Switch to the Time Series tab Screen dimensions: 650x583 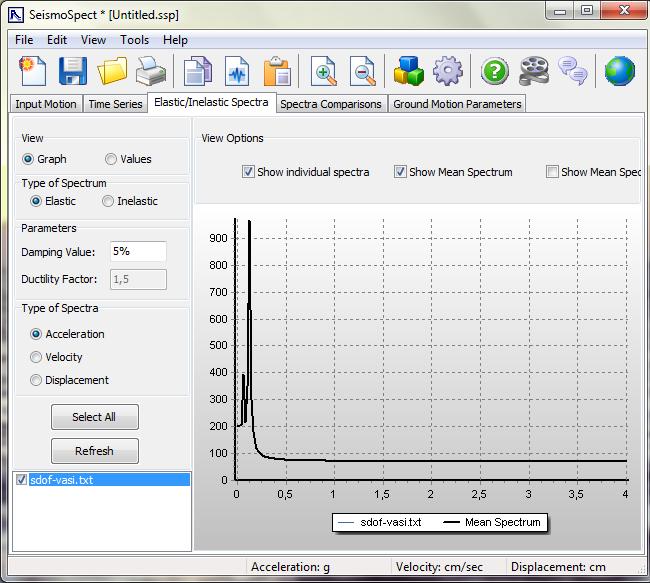point(115,104)
